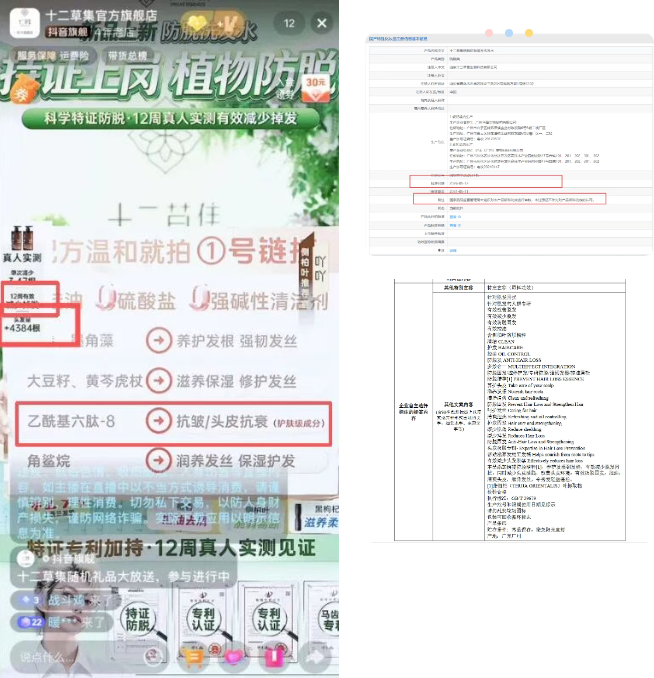Image resolution: width=654 pixels, height=678 pixels.
Task: Click the OIL CONTROL line in the label table
Action: click(x=508, y=354)
